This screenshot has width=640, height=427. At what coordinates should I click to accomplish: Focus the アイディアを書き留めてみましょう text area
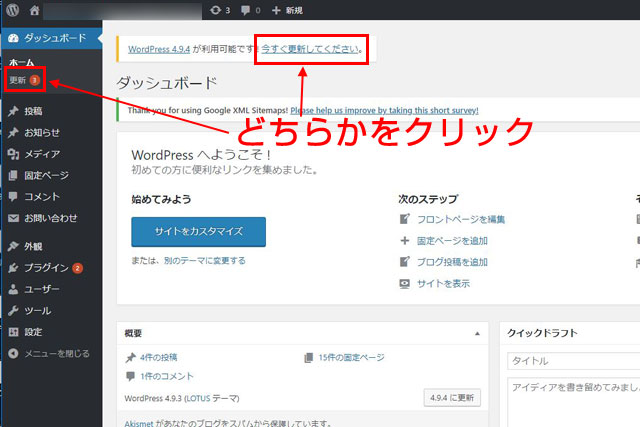(573, 402)
